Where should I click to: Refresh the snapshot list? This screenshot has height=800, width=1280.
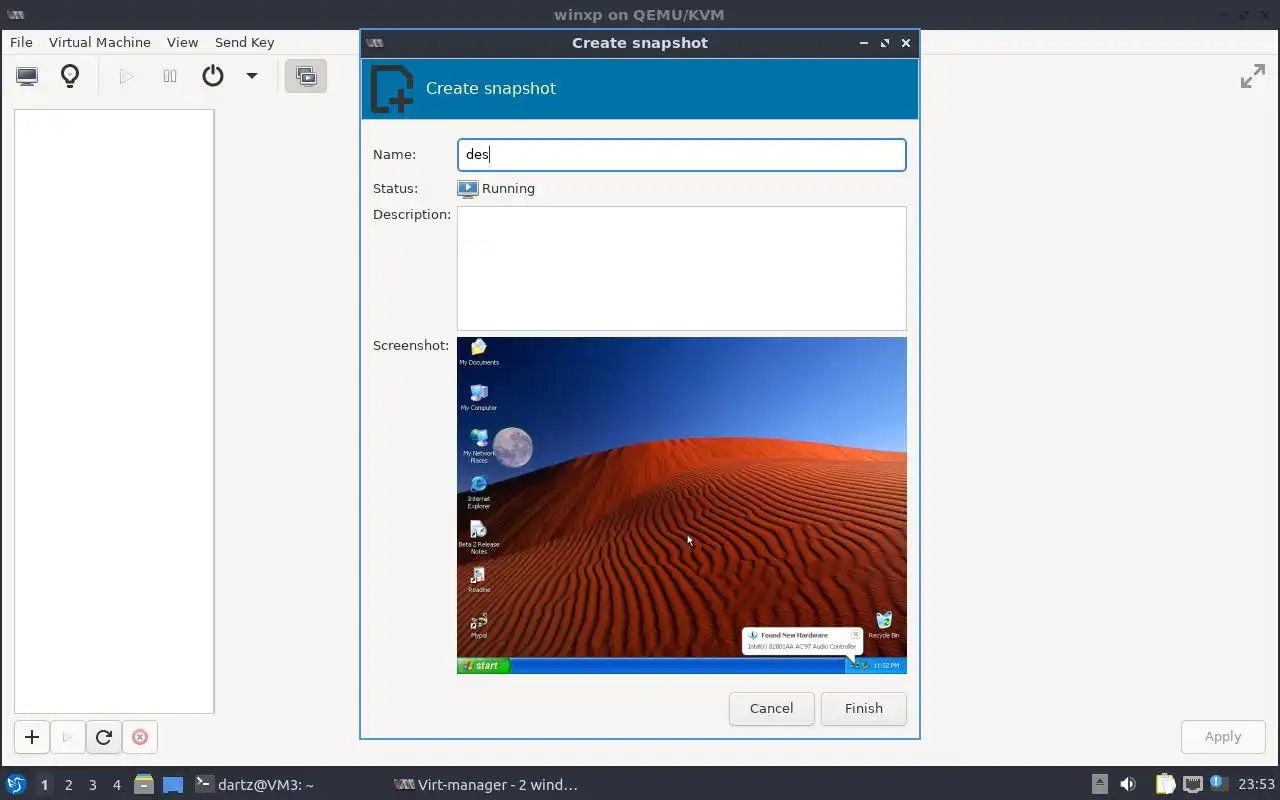pos(103,737)
